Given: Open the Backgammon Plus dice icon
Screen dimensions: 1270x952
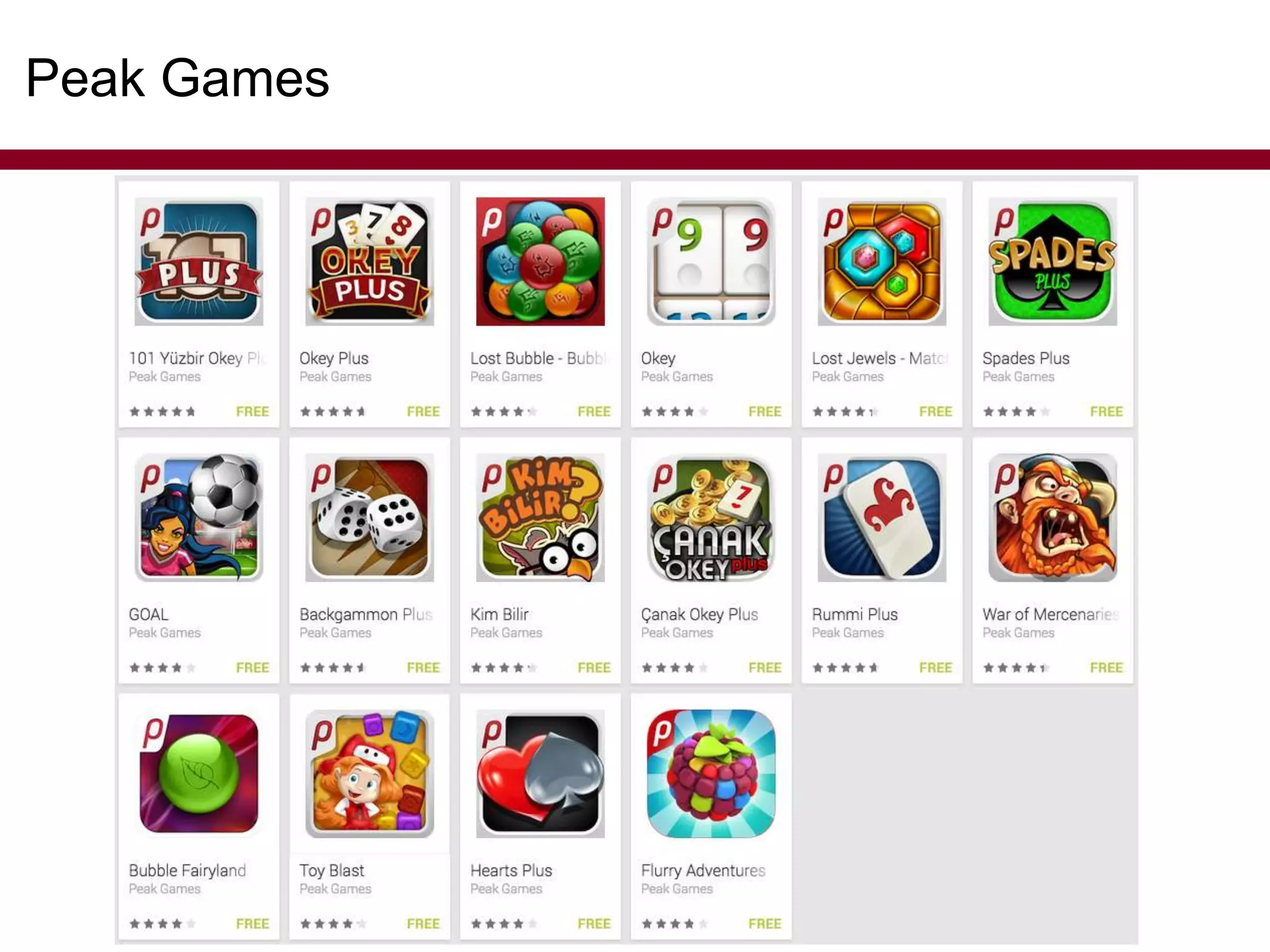Looking at the screenshot, I should point(370,518).
